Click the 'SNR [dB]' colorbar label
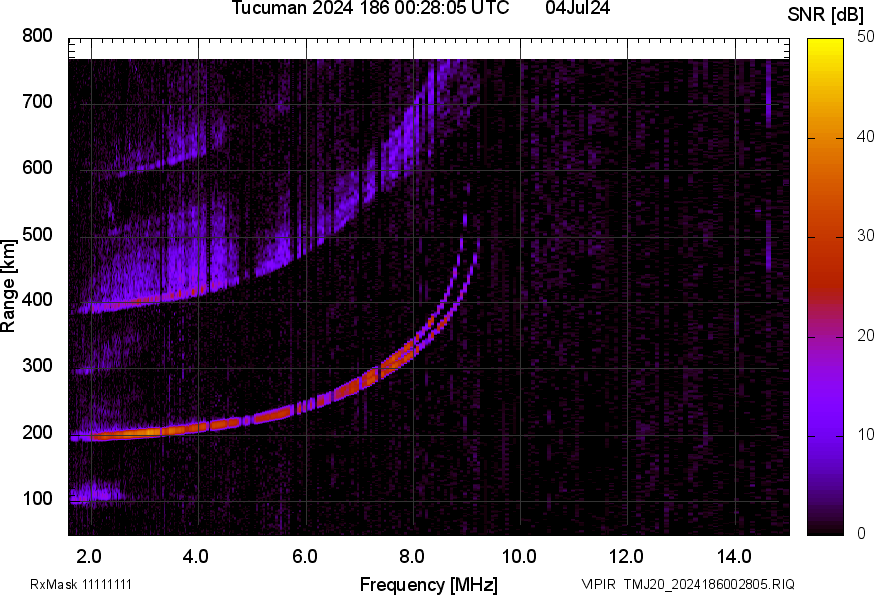Screen dimensions: 874x595 [x=825, y=15]
